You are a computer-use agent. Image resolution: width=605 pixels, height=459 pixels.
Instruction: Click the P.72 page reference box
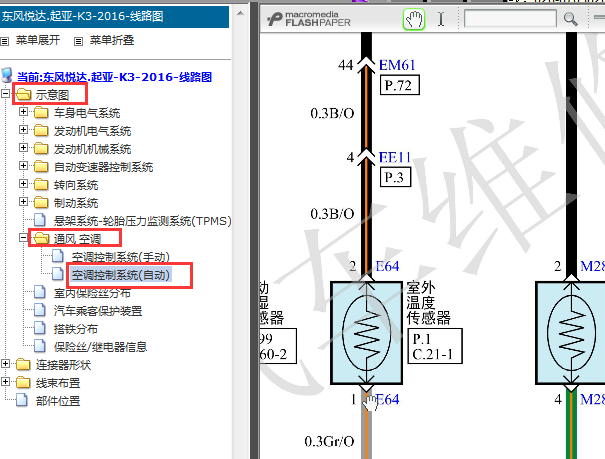pos(400,85)
